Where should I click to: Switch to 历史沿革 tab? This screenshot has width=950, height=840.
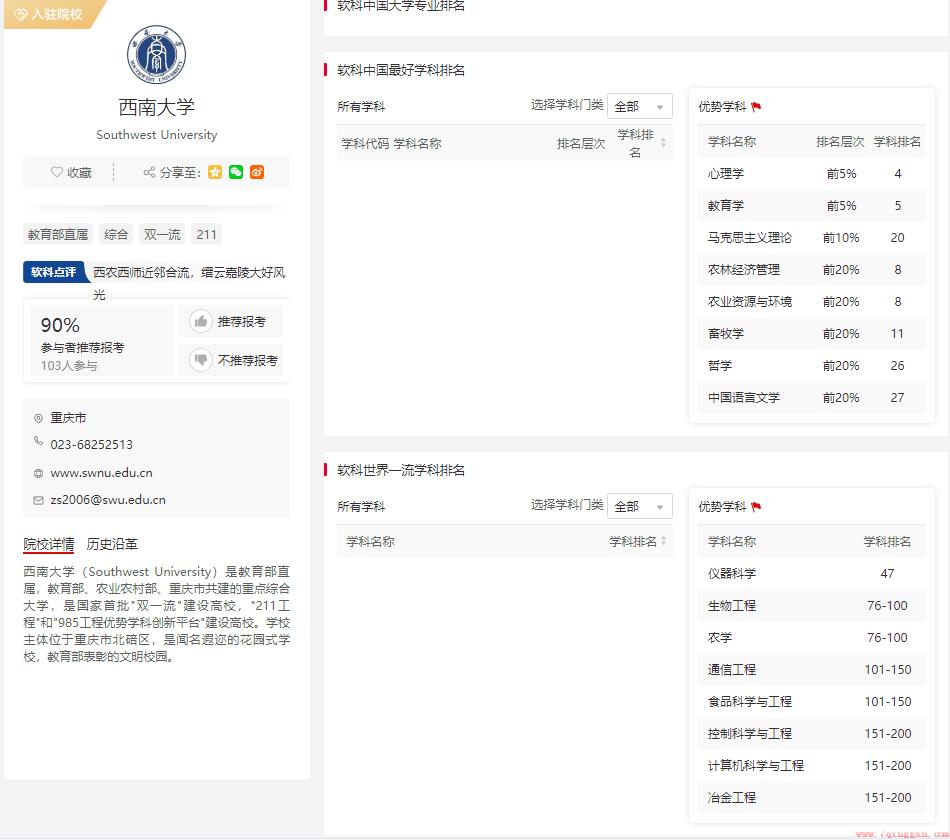pos(112,544)
